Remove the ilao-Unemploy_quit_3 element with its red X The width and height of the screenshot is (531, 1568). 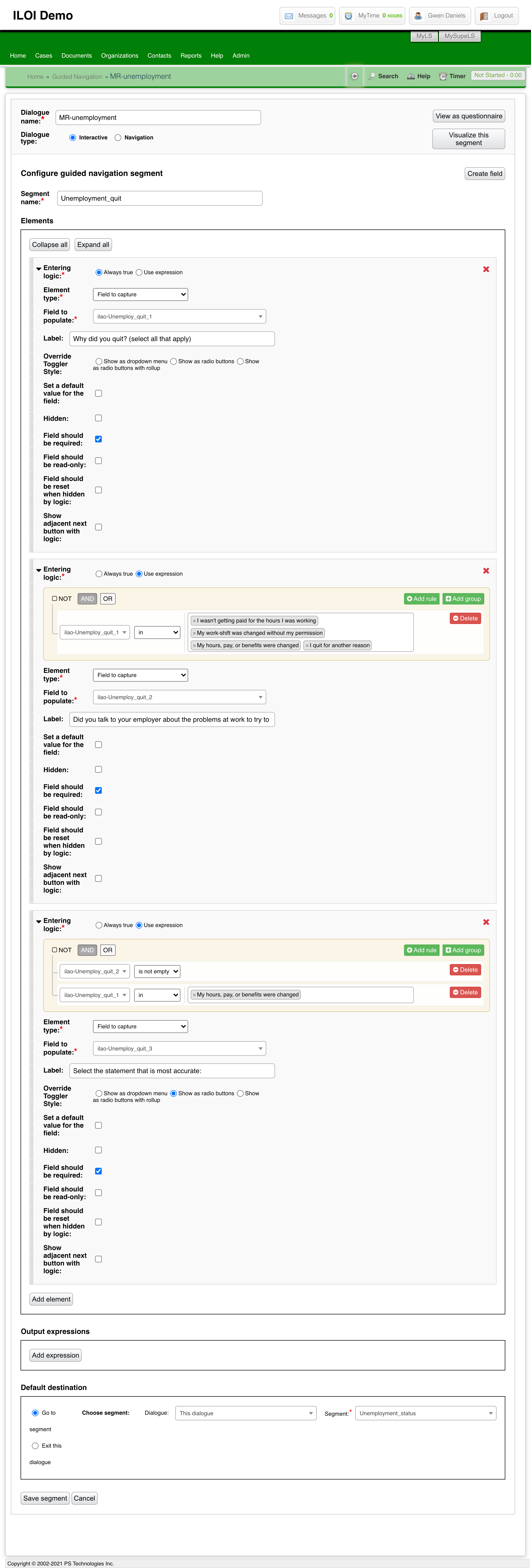pyautogui.click(x=486, y=922)
